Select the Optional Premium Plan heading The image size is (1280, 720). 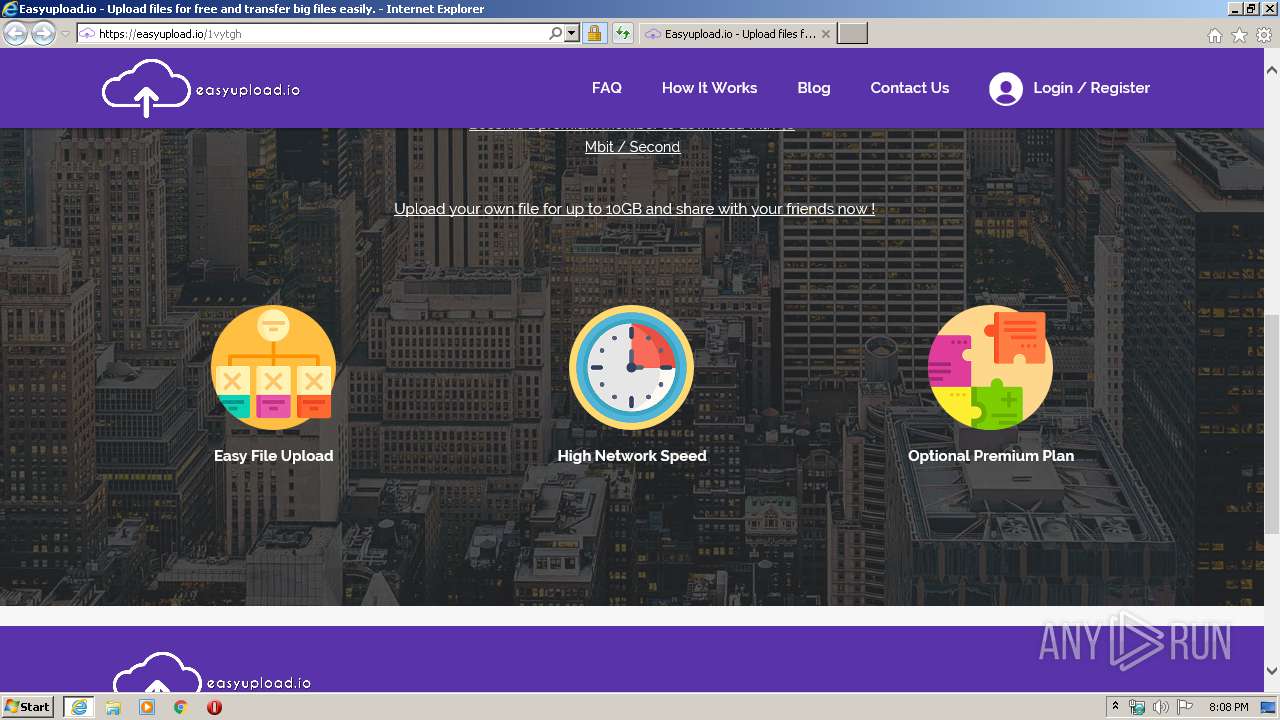coord(991,456)
